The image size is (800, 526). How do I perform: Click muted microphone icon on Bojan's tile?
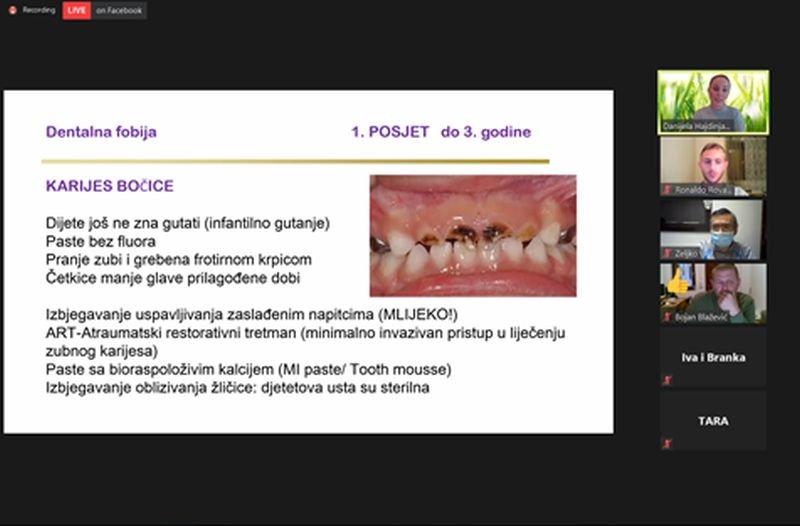pyautogui.click(x=666, y=317)
